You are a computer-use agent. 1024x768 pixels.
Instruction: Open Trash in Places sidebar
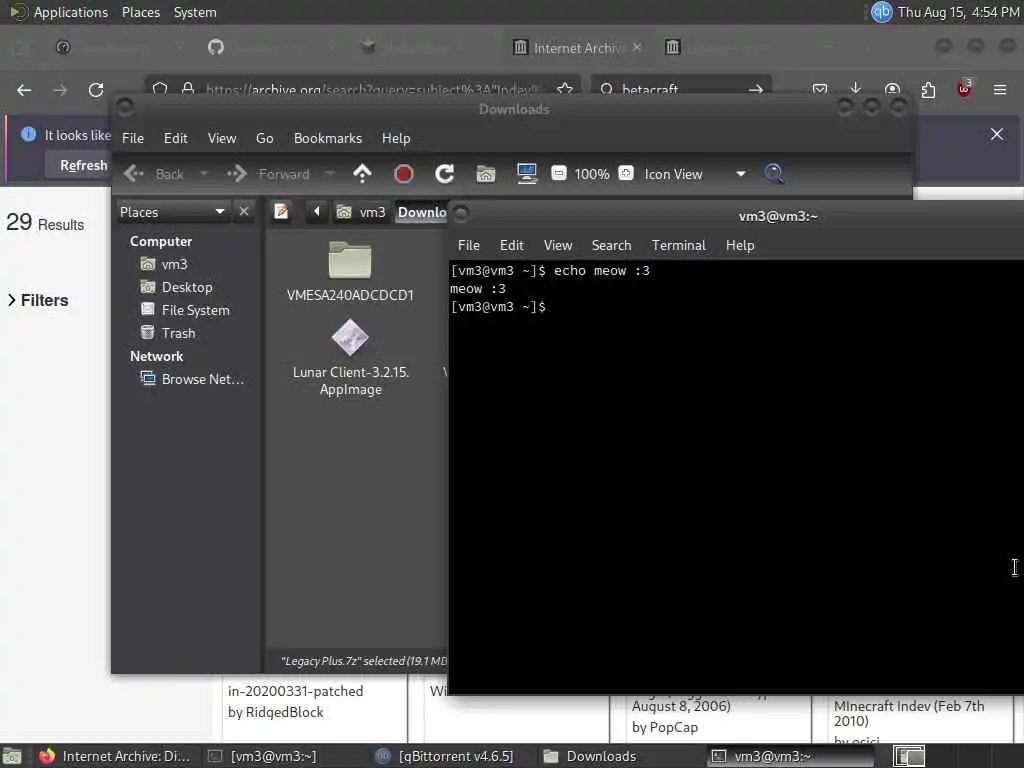coord(168,333)
